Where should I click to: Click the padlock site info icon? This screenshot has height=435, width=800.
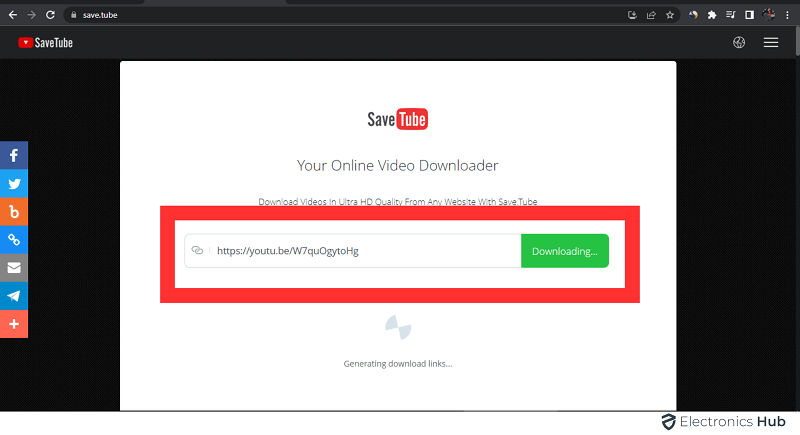coord(73,15)
